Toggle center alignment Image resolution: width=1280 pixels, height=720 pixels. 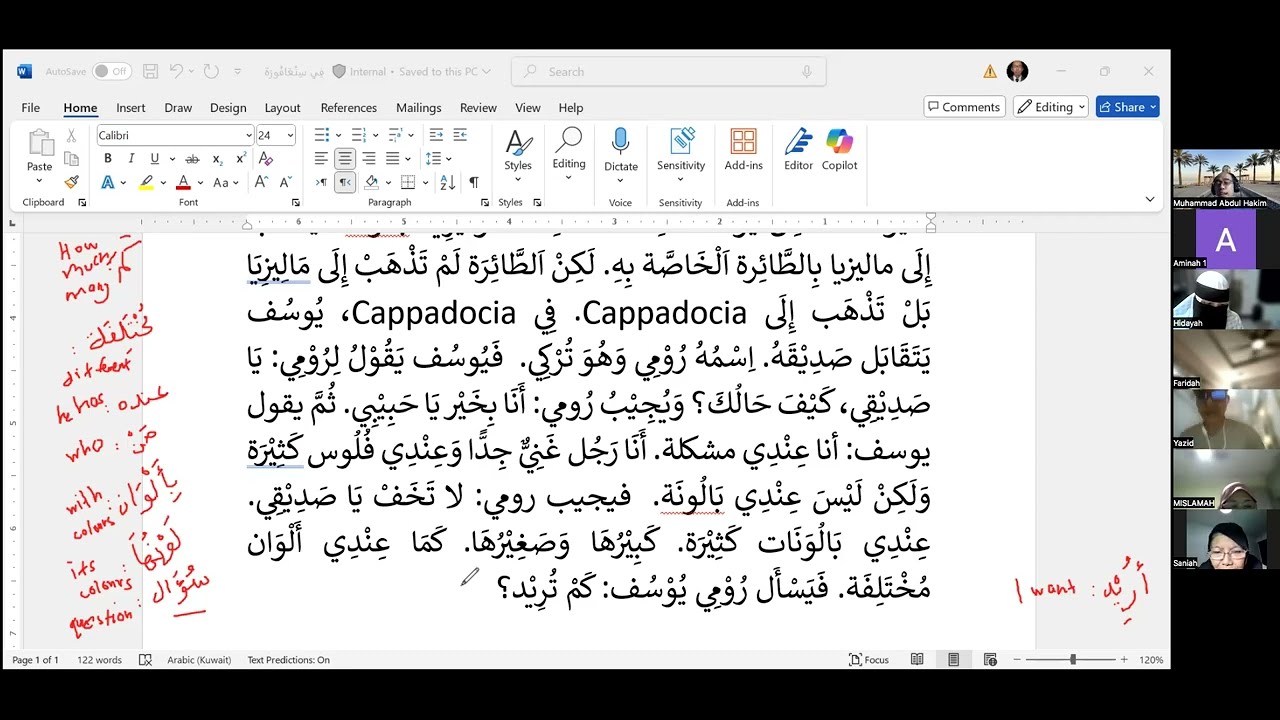(x=345, y=159)
